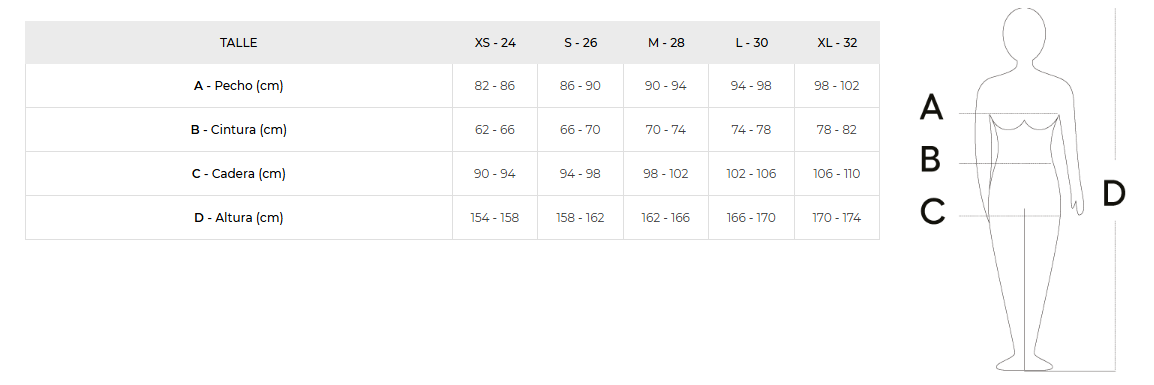Click the letter C on body diagram
1154x385 pixels.
point(932,212)
